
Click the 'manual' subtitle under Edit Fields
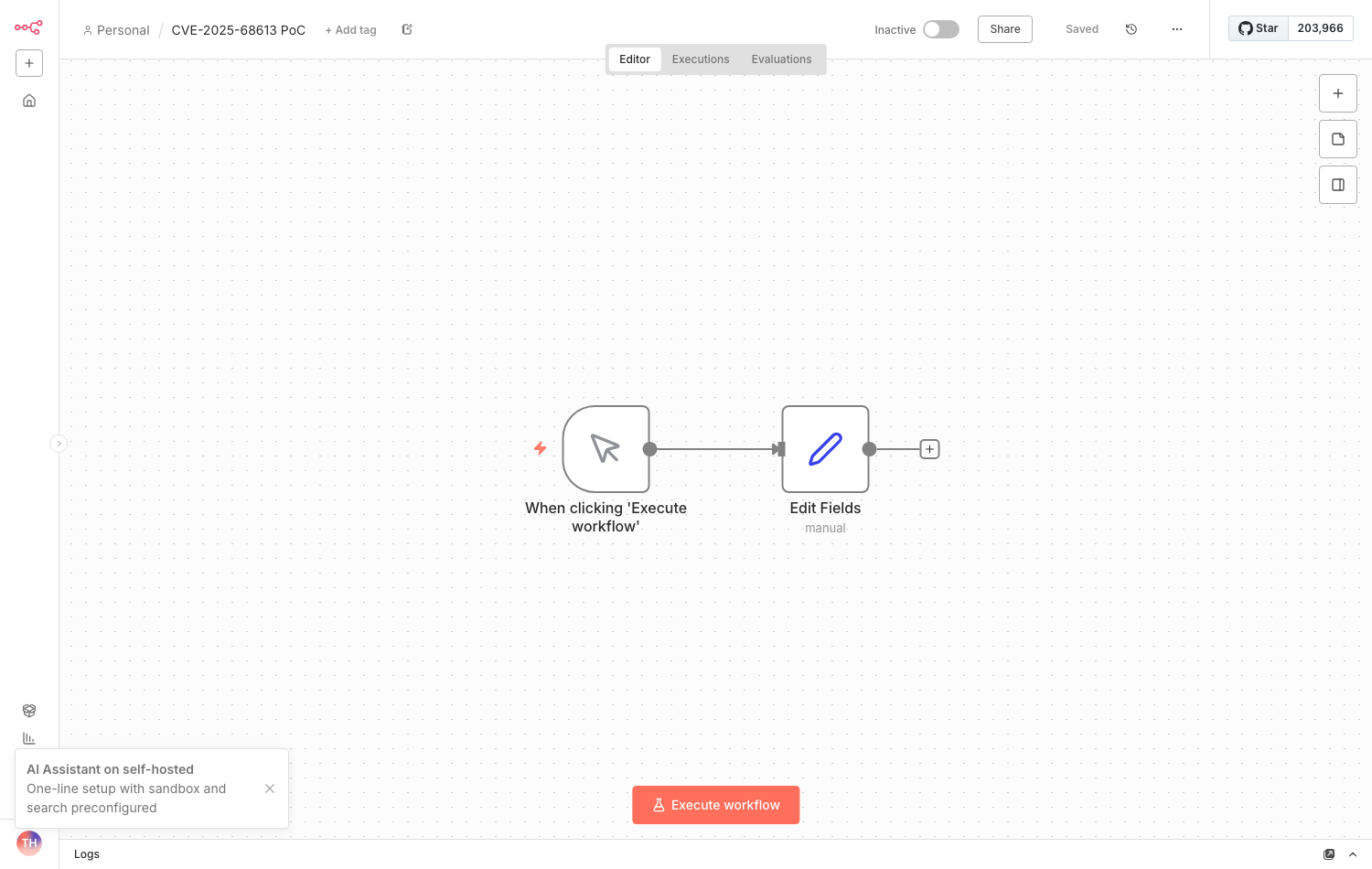826,528
